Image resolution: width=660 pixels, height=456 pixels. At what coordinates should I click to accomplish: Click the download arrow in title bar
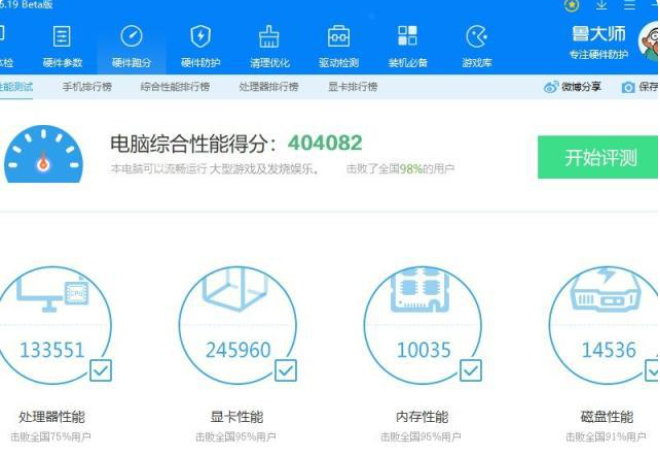(600, 5)
